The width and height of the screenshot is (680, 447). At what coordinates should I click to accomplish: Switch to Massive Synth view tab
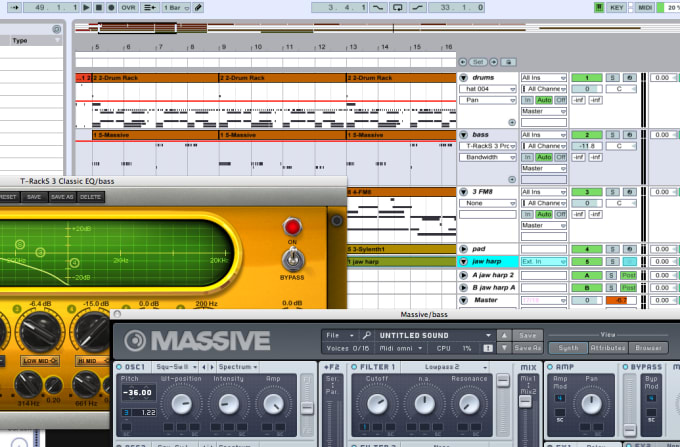[x=568, y=348]
